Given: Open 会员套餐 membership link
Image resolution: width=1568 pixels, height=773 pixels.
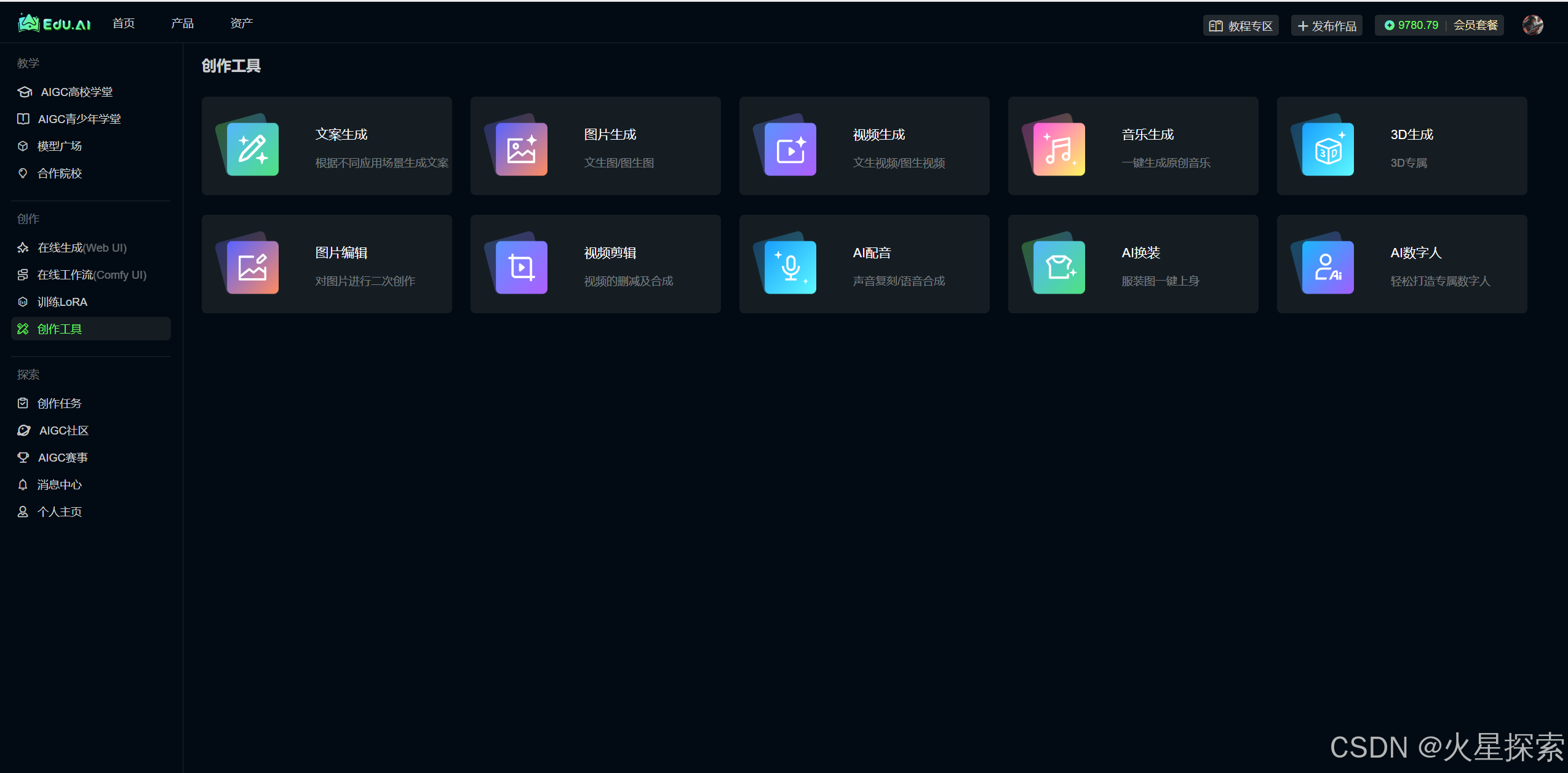Looking at the screenshot, I should 1475,25.
